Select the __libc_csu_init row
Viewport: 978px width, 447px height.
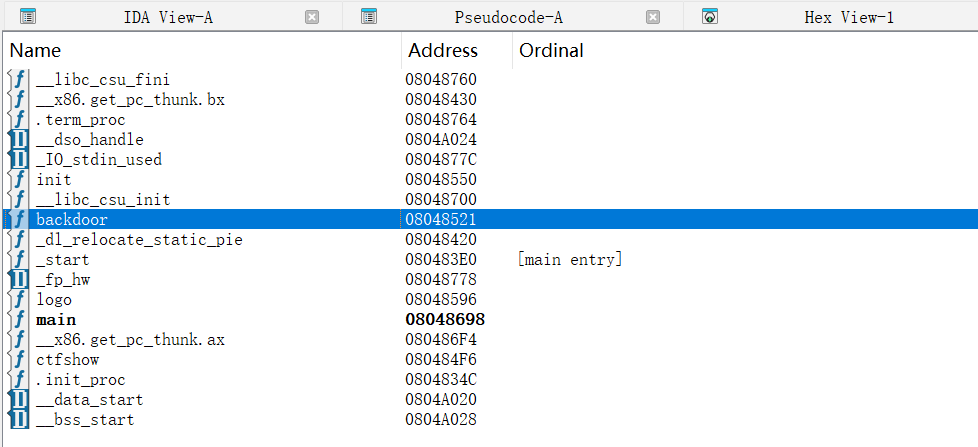click(103, 199)
